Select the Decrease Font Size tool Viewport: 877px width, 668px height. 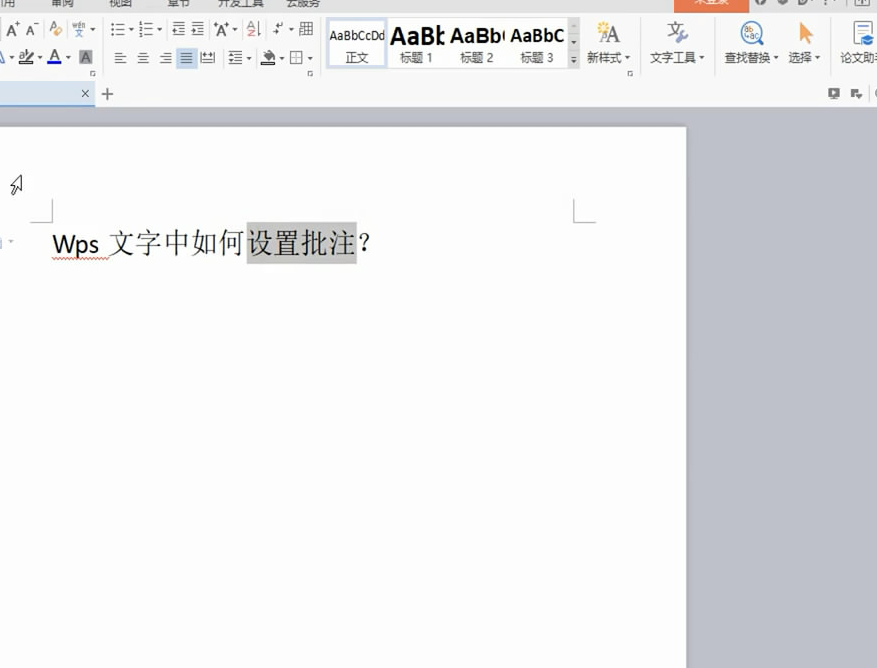(x=30, y=28)
